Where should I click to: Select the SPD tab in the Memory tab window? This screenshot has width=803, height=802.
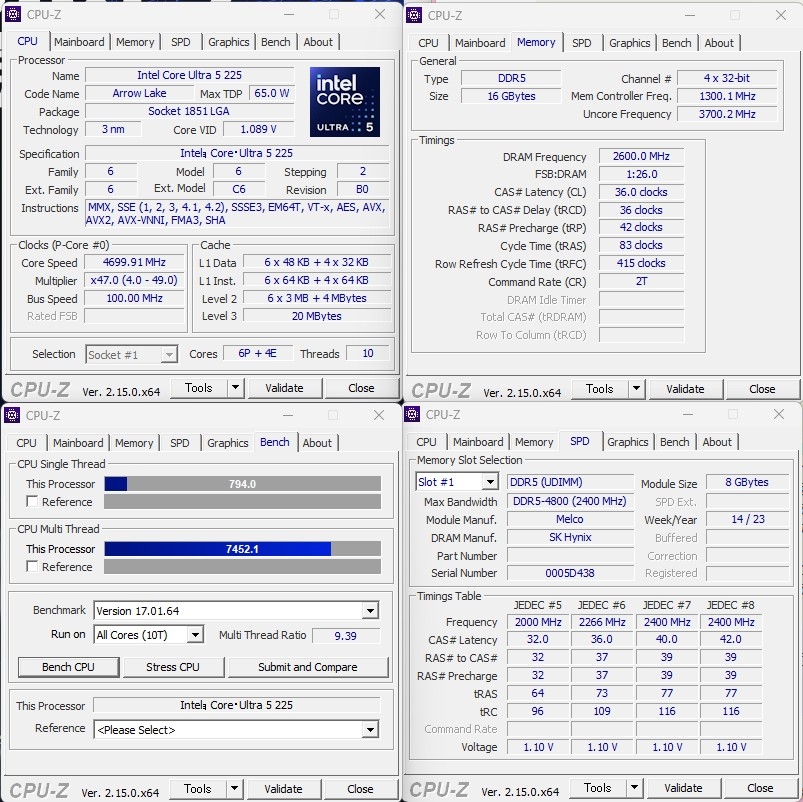point(582,43)
